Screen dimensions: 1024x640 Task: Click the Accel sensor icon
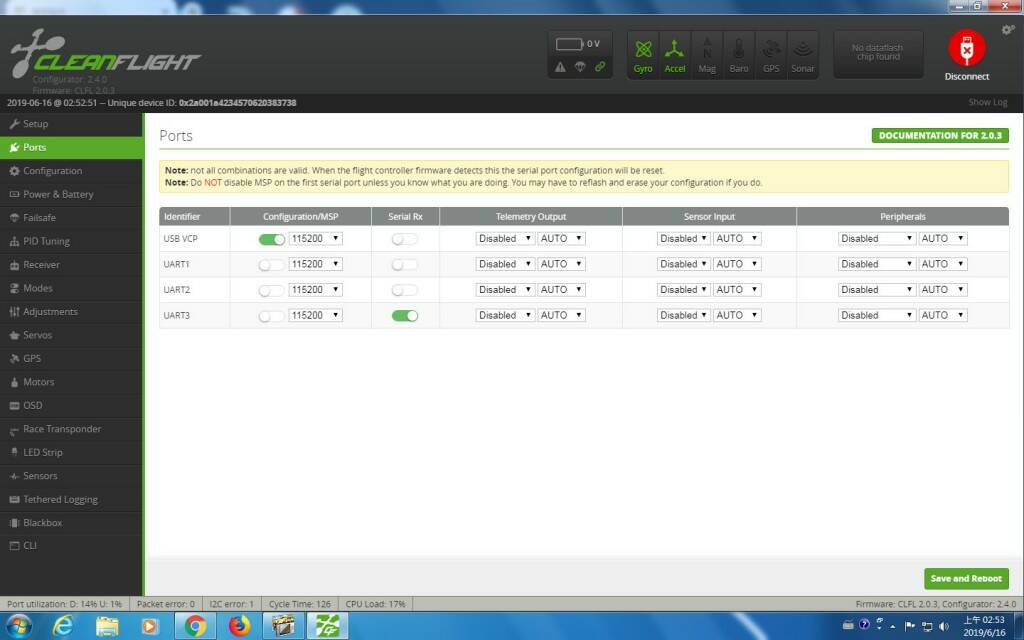(675, 56)
